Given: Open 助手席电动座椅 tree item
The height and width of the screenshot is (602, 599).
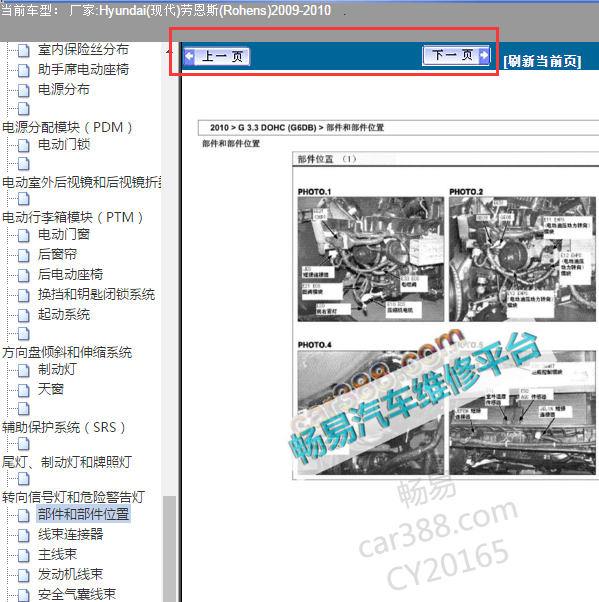Looking at the screenshot, I should pyautogui.click(x=83, y=69).
